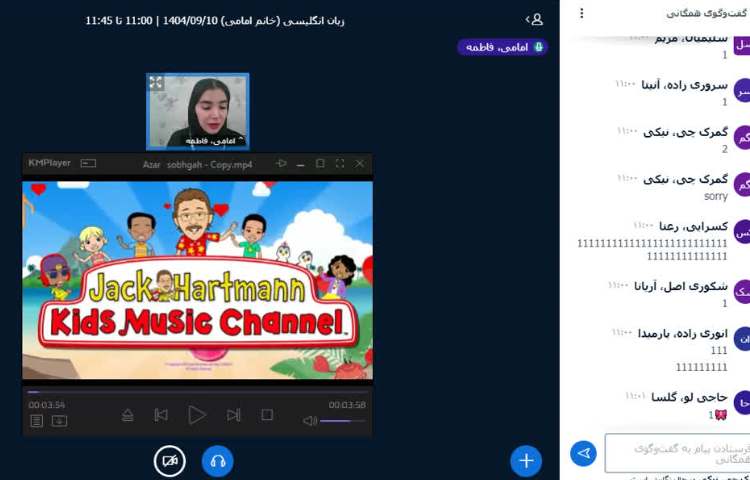Stop the video playback
Image resolution: width=750 pixels, height=480 pixels.
pyautogui.click(x=267, y=415)
